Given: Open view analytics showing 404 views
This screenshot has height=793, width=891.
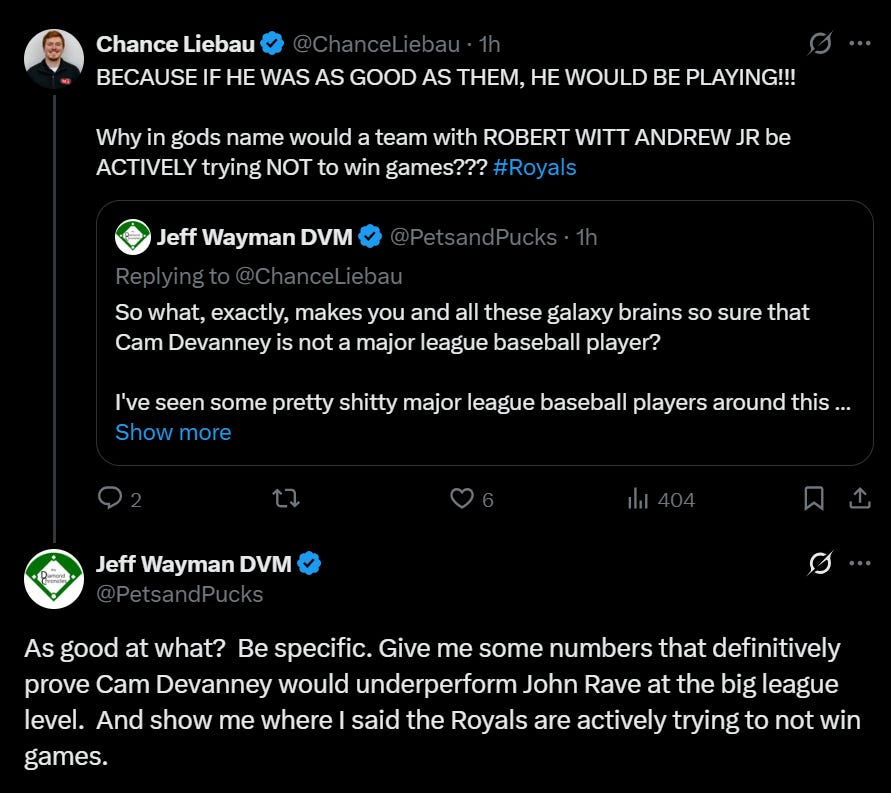Looking at the screenshot, I should tap(660, 498).
